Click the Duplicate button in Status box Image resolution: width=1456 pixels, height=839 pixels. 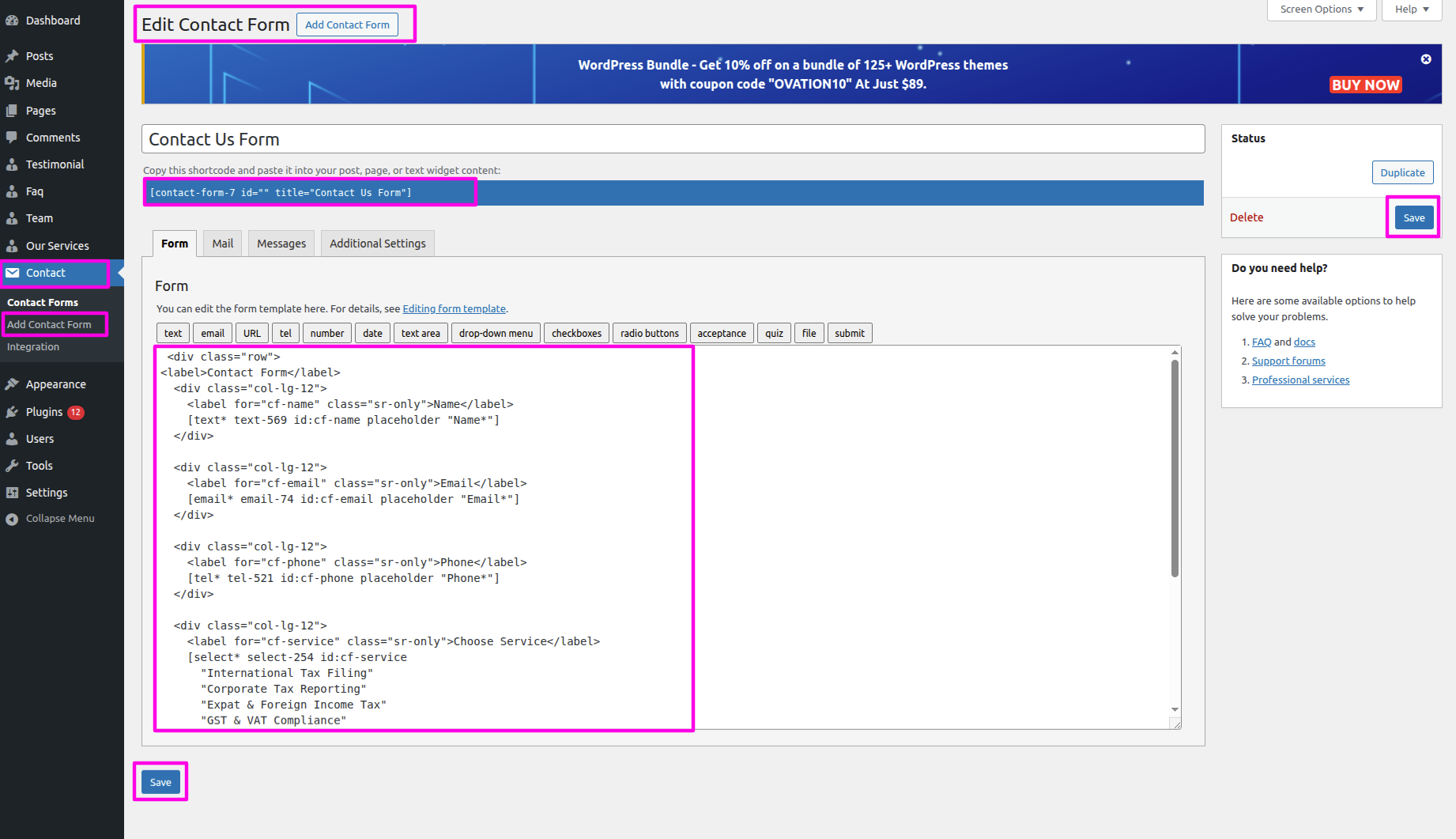[x=1402, y=172]
